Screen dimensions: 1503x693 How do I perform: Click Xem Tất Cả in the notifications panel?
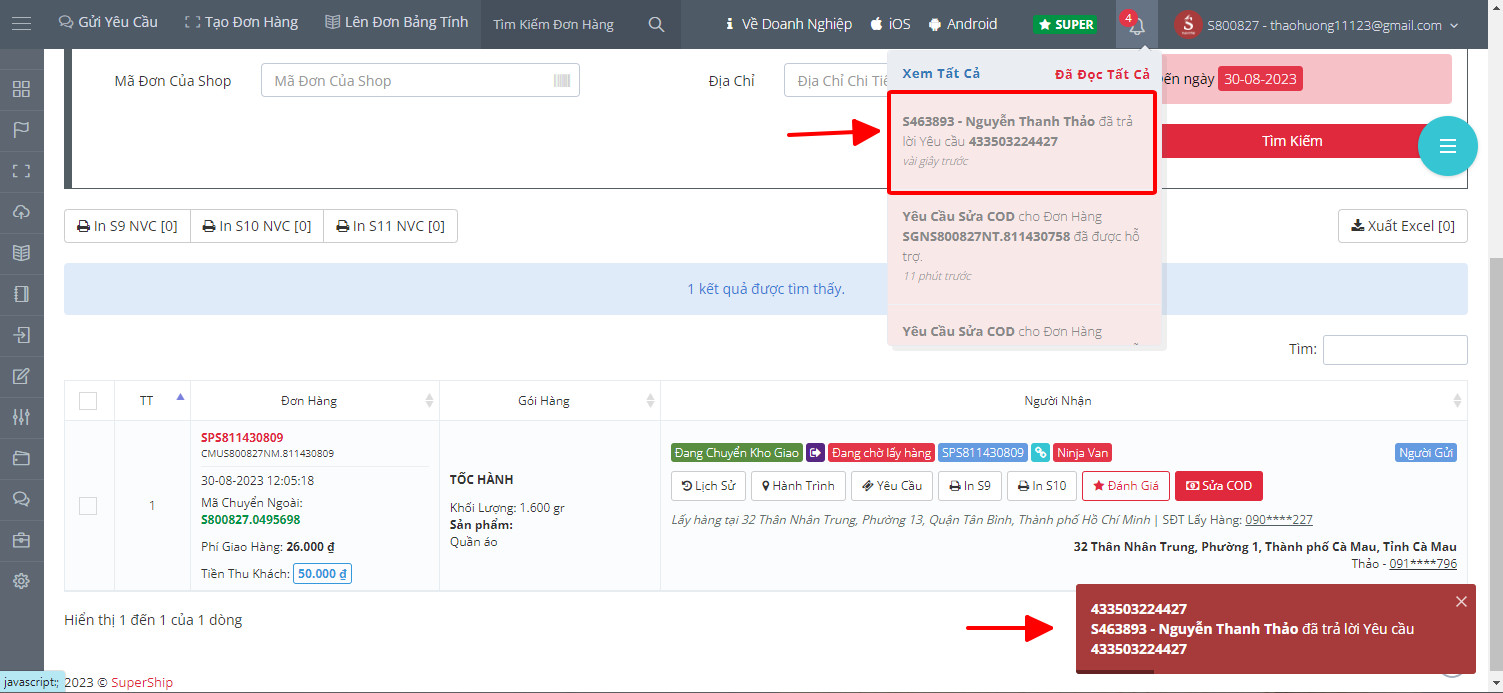coord(941,73)
